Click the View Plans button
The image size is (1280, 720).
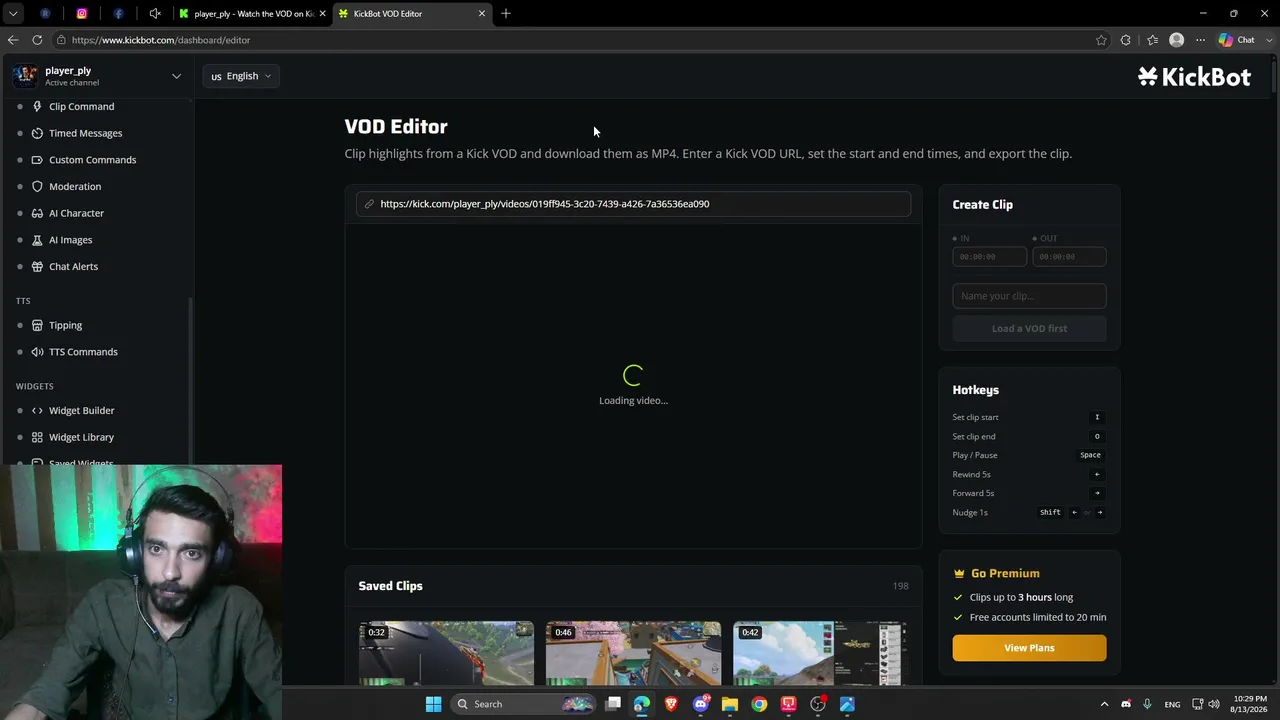[1029, 648]
